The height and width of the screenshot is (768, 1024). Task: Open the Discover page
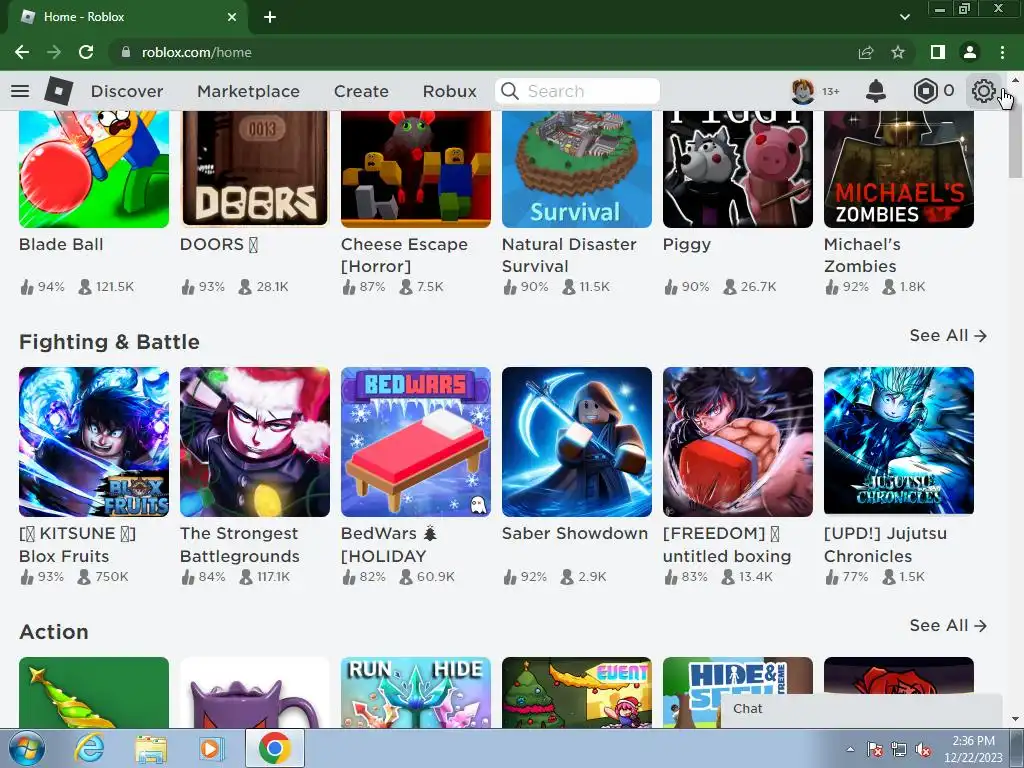click(x=127, y=91)
